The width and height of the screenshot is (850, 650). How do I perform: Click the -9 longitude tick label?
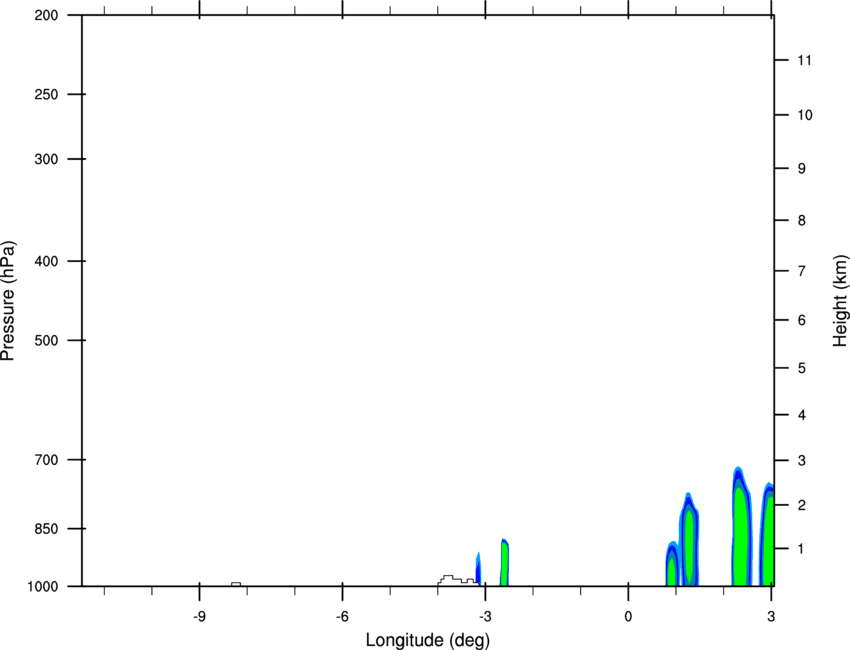pyautogui.click(x=199, y=616)
